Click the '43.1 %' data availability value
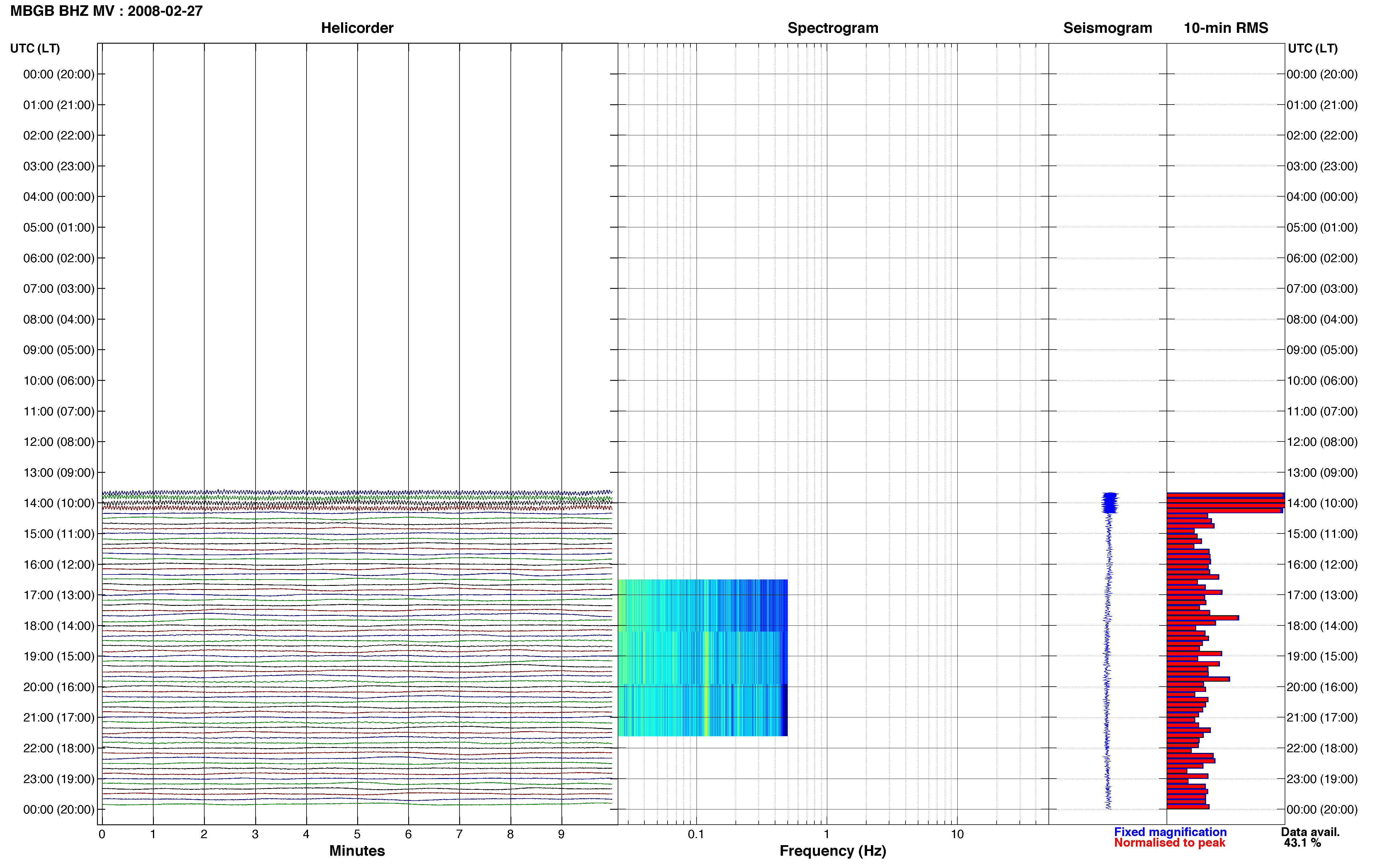 (1302, 843)
